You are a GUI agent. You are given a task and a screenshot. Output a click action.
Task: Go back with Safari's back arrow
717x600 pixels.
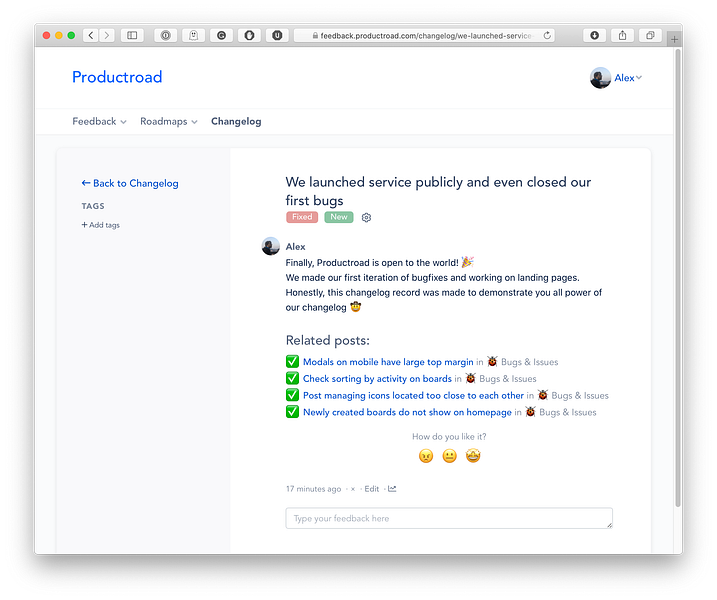(x=91, y=35)
